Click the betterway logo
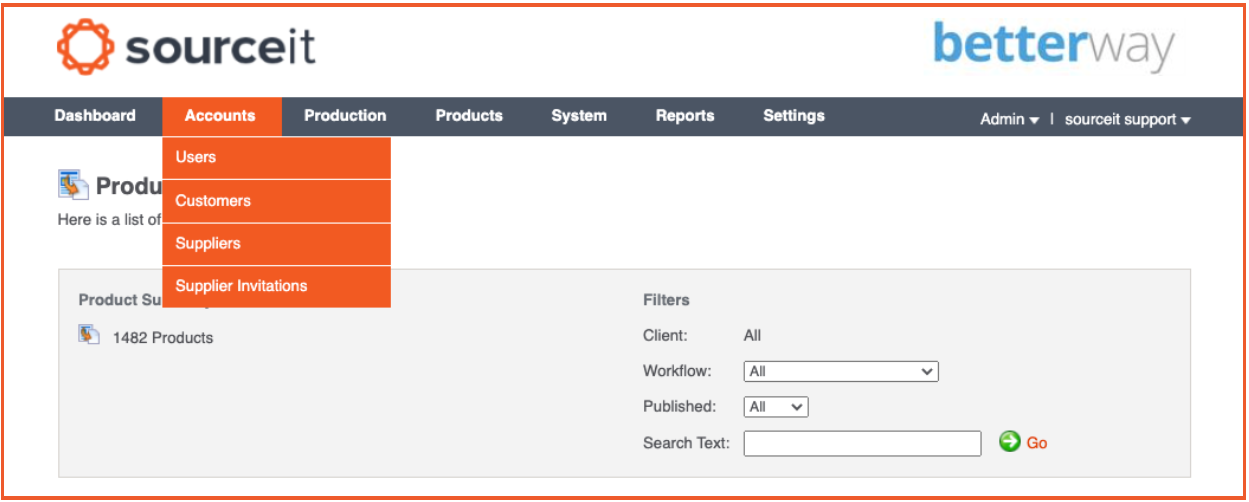Screen dimensions: 1249x502 (x=1054, y=46)
